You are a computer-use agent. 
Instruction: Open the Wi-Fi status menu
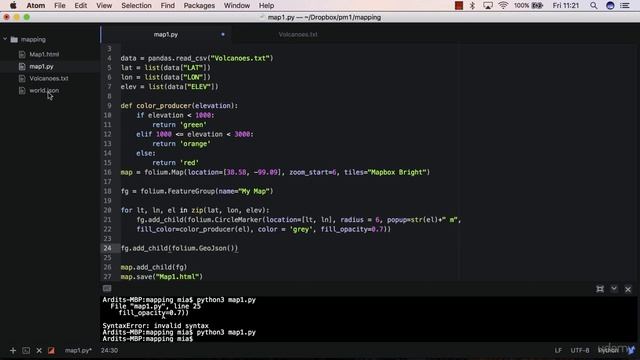503,5
